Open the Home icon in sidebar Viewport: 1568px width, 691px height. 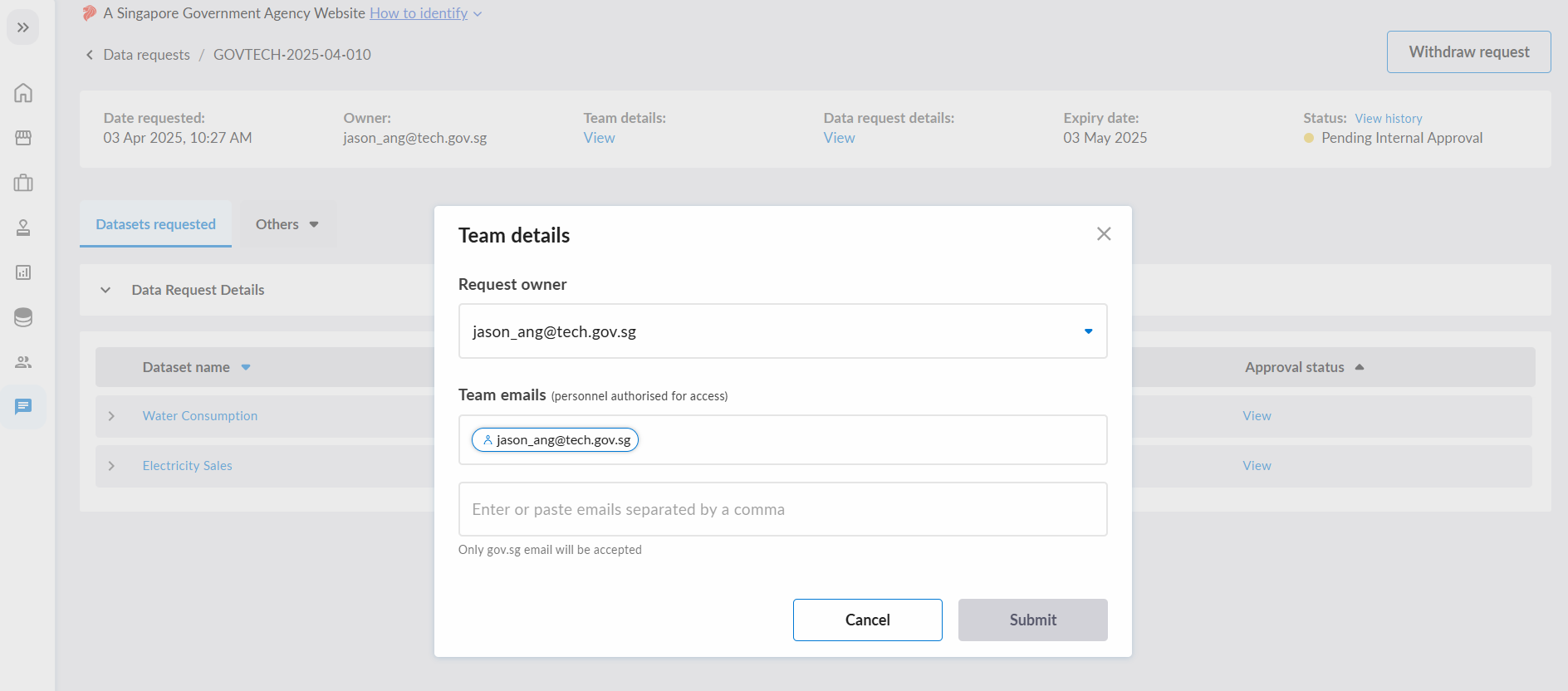[23, 93]
